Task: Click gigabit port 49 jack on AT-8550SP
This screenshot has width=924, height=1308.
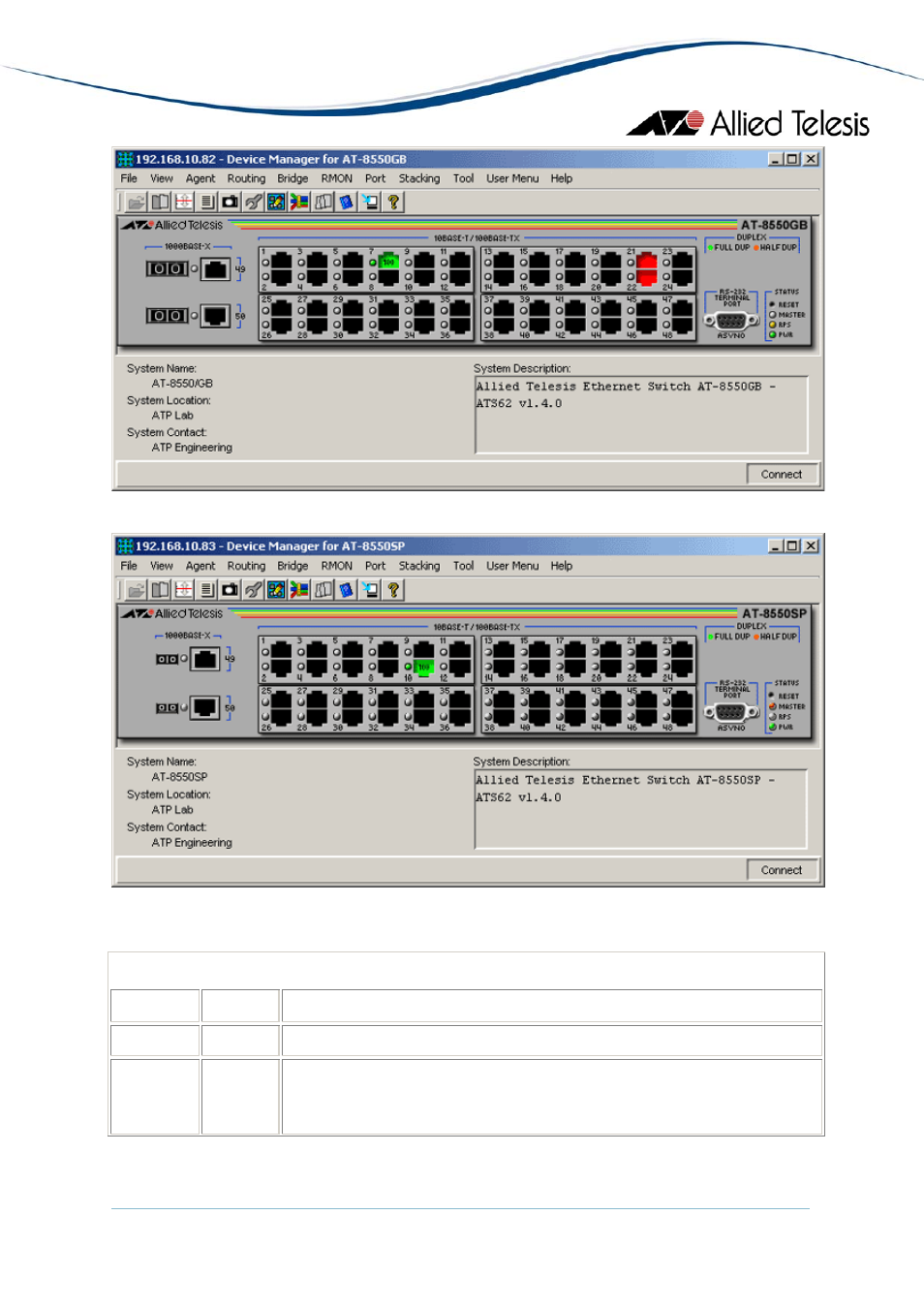Action: pos(205,659)
